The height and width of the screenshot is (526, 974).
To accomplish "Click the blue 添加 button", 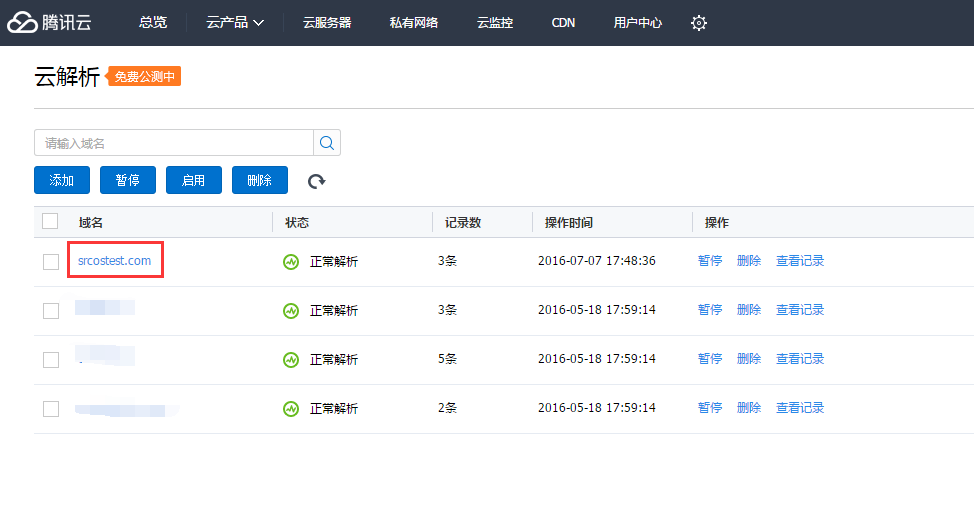I will point(62,180).
